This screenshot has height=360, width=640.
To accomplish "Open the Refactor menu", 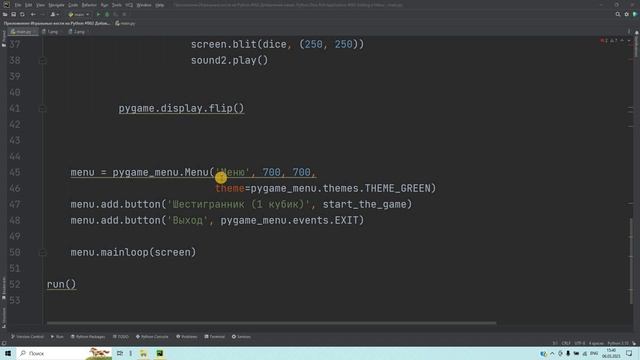I will [89, 5].
